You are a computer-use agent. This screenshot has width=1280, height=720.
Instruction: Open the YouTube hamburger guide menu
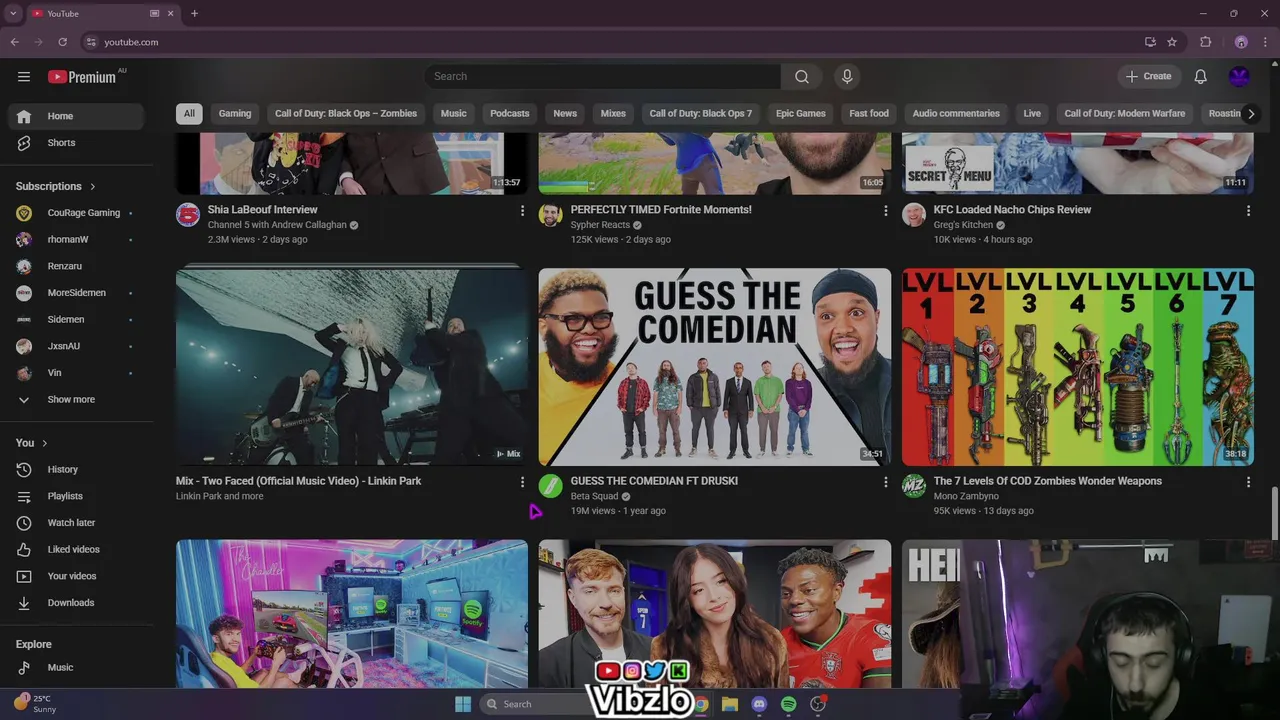pos(24,76)
